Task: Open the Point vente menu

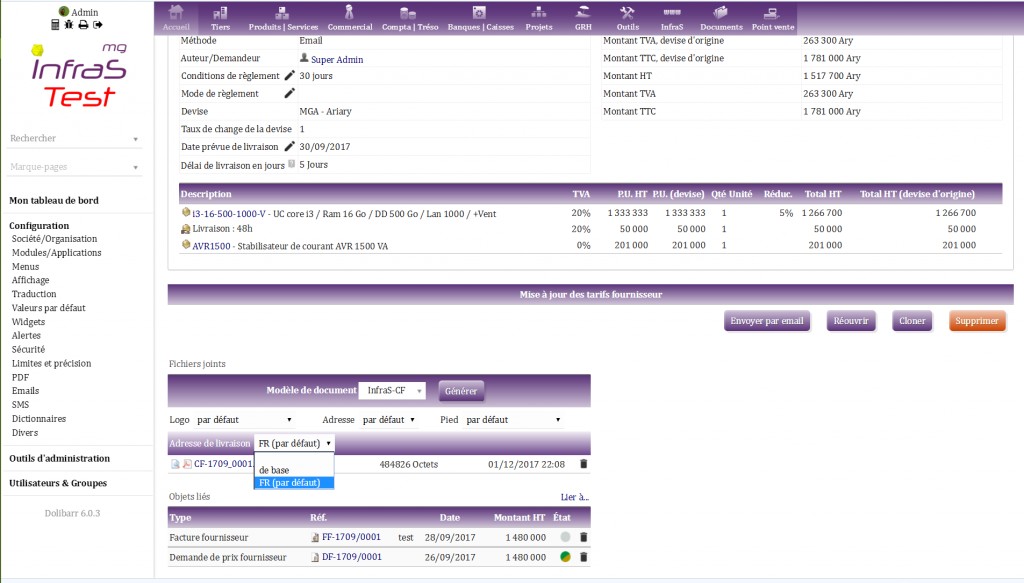Action: pos(773,18)
